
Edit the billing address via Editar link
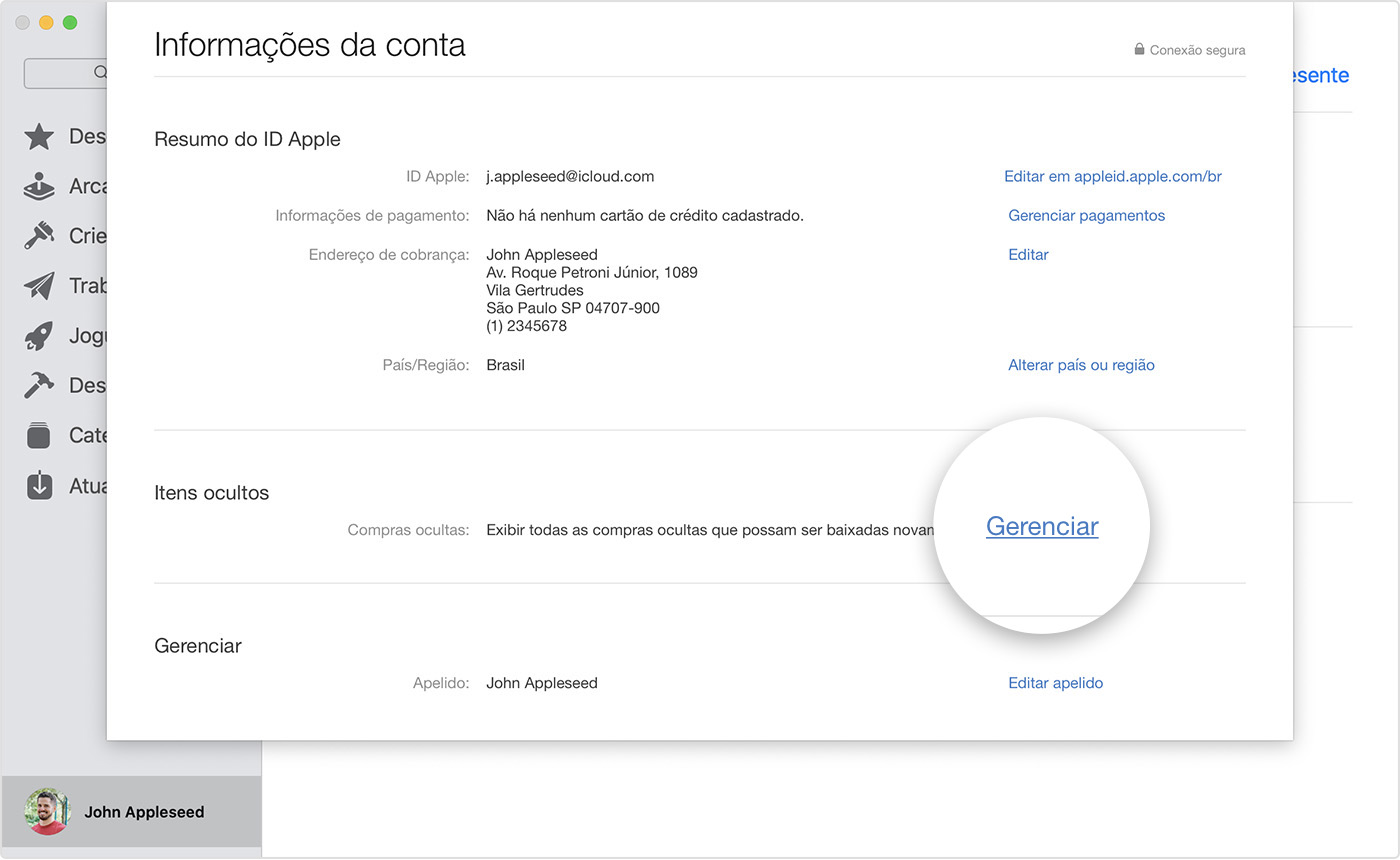(x=1028, y=254)
